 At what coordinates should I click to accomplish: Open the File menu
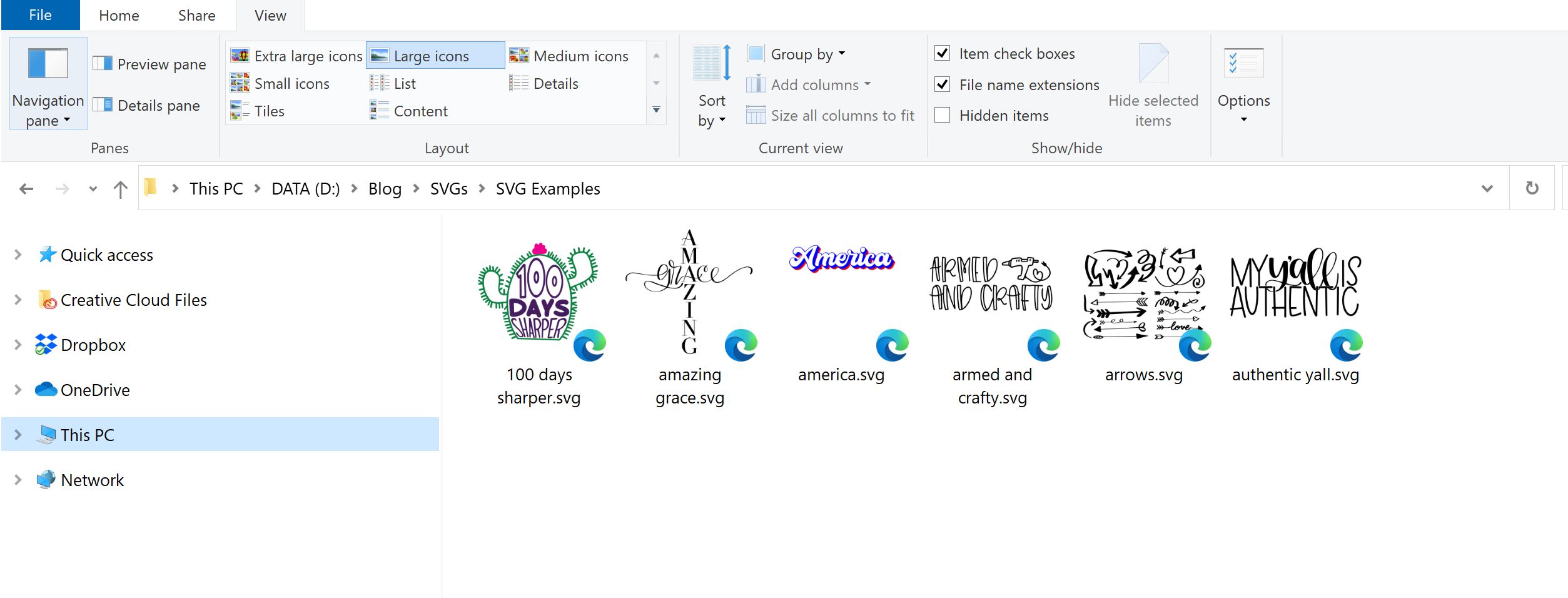pos(39,14)
